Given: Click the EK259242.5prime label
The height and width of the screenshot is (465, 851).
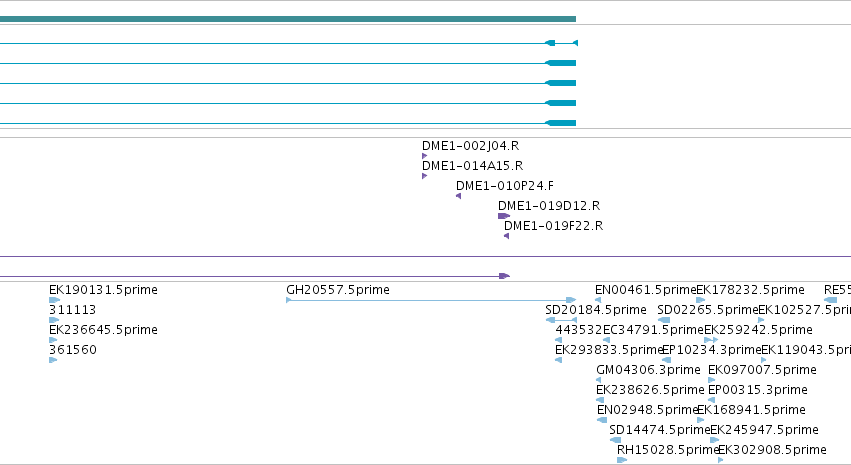Looking at the screenshot, I should (758, 330).
